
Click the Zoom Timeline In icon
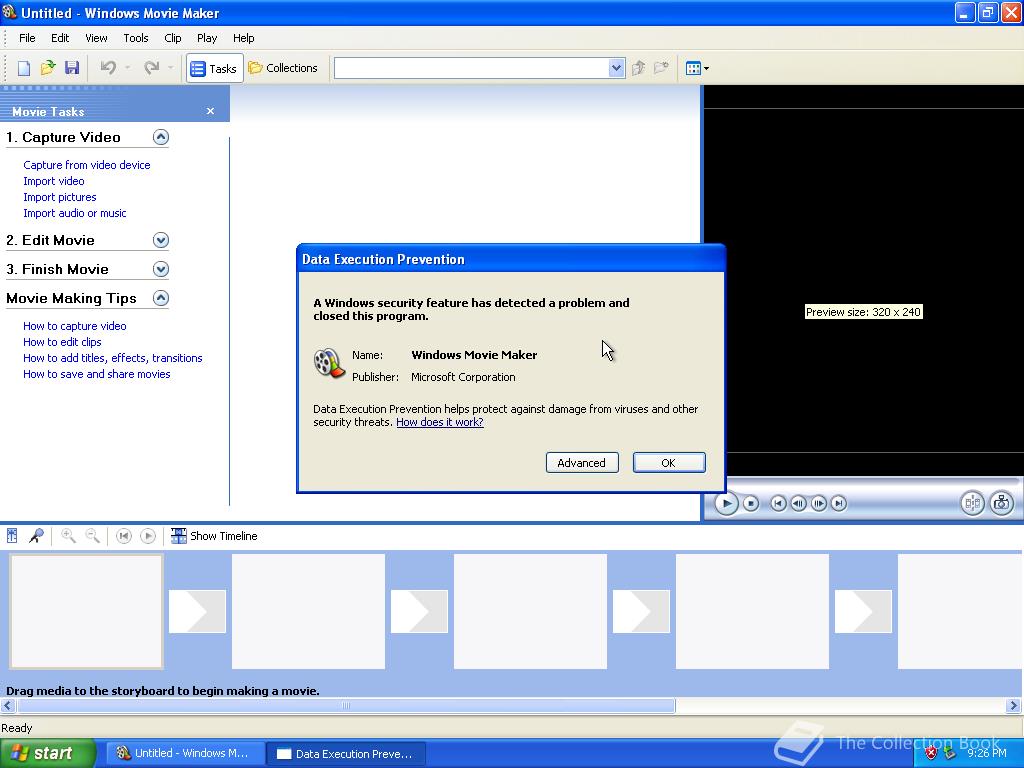point(68,536)
